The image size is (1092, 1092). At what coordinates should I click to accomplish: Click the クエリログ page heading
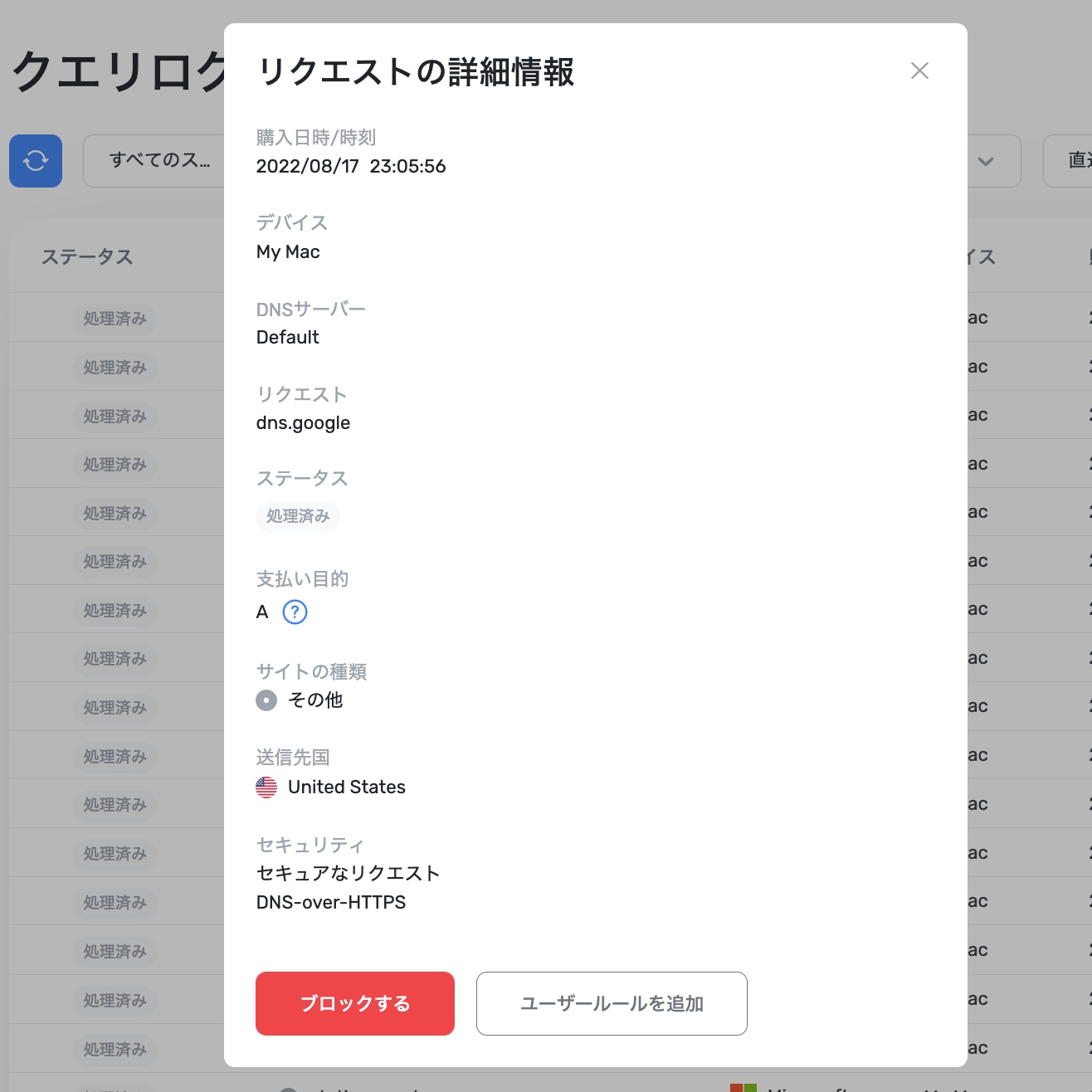click(118, 72)
